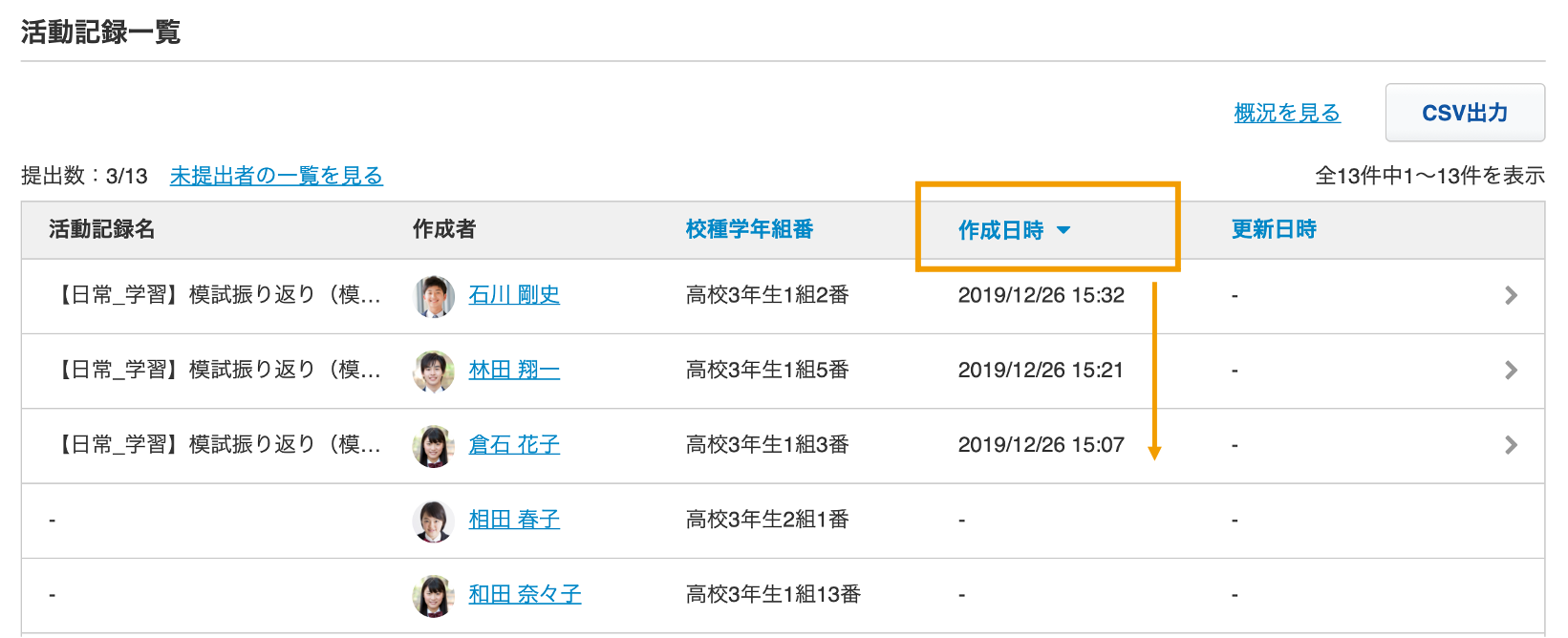Screen dimensions: 1568x638
Task: Open 概況を見る link
Action: pyautogui.click(x=1287, y=113)
